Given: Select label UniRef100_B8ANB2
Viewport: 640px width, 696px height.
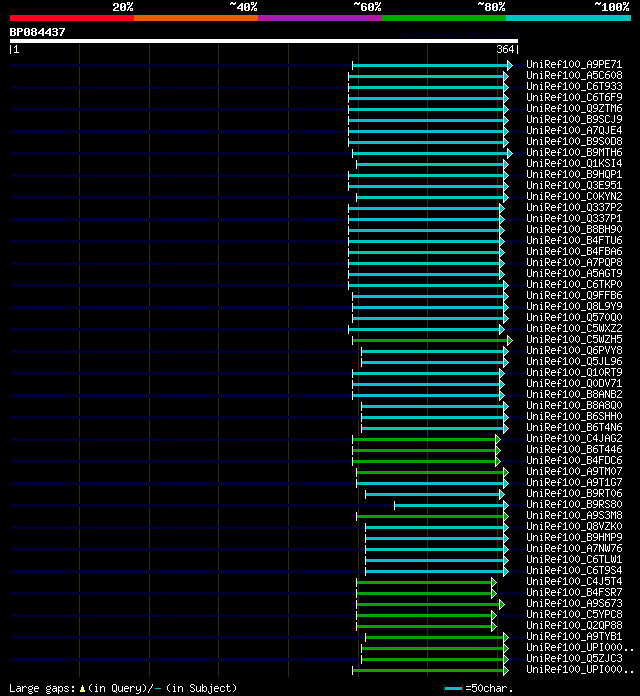Looking at the screenshot, I should pos(574,394).
